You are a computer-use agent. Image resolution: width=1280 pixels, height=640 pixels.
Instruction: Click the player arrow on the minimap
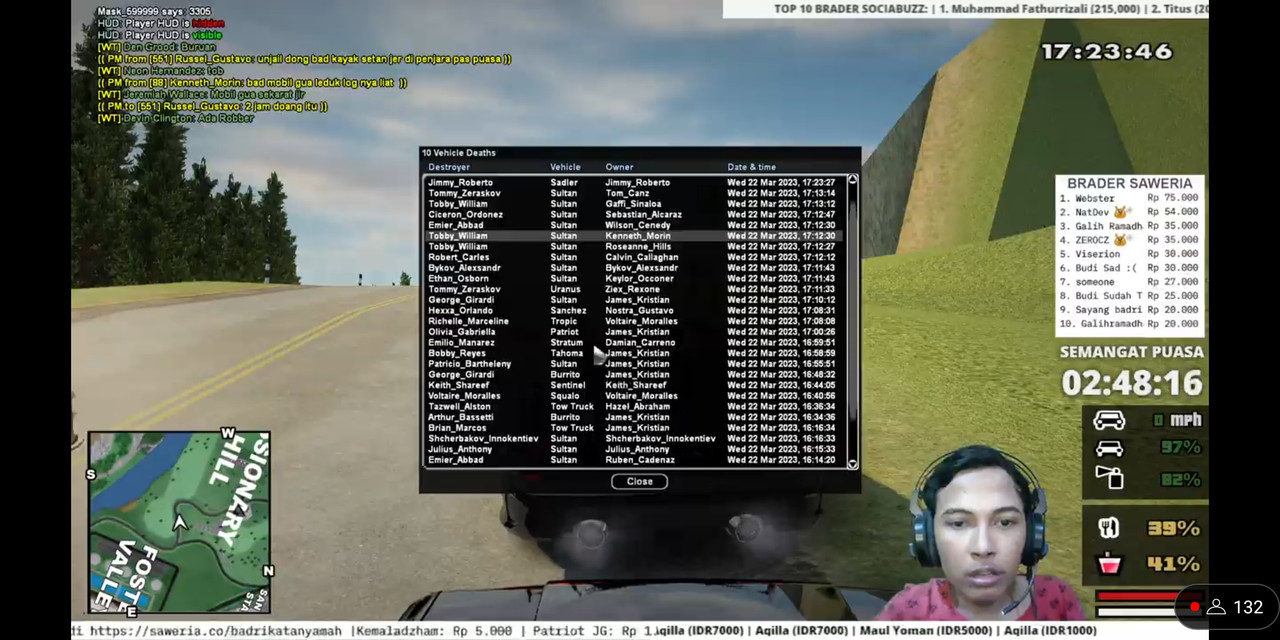(180, 522)
